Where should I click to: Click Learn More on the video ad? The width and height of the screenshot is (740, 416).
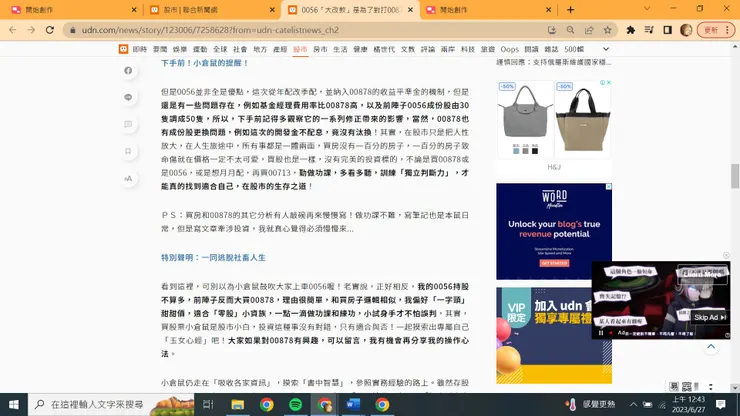coord(703,273)
